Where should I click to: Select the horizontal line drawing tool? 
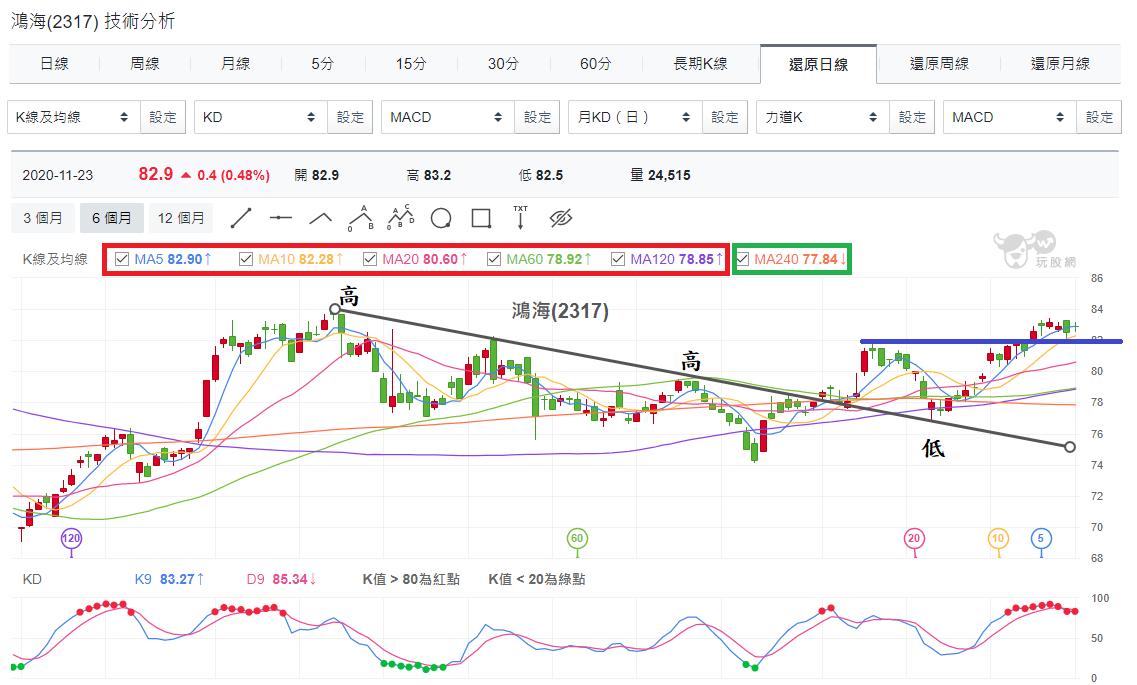(281, 218)
